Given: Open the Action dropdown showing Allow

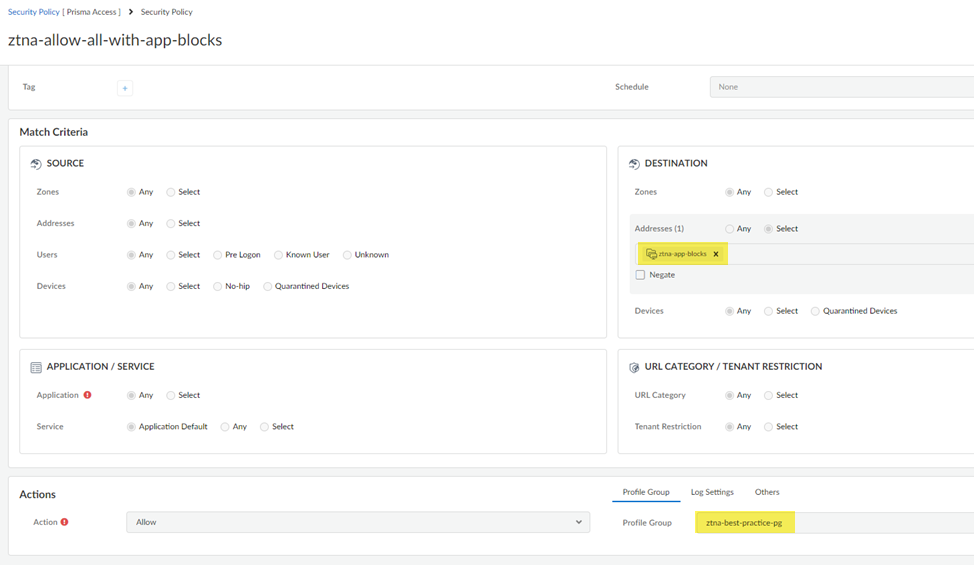Looking at the screenshot, I should click(357, 522).
